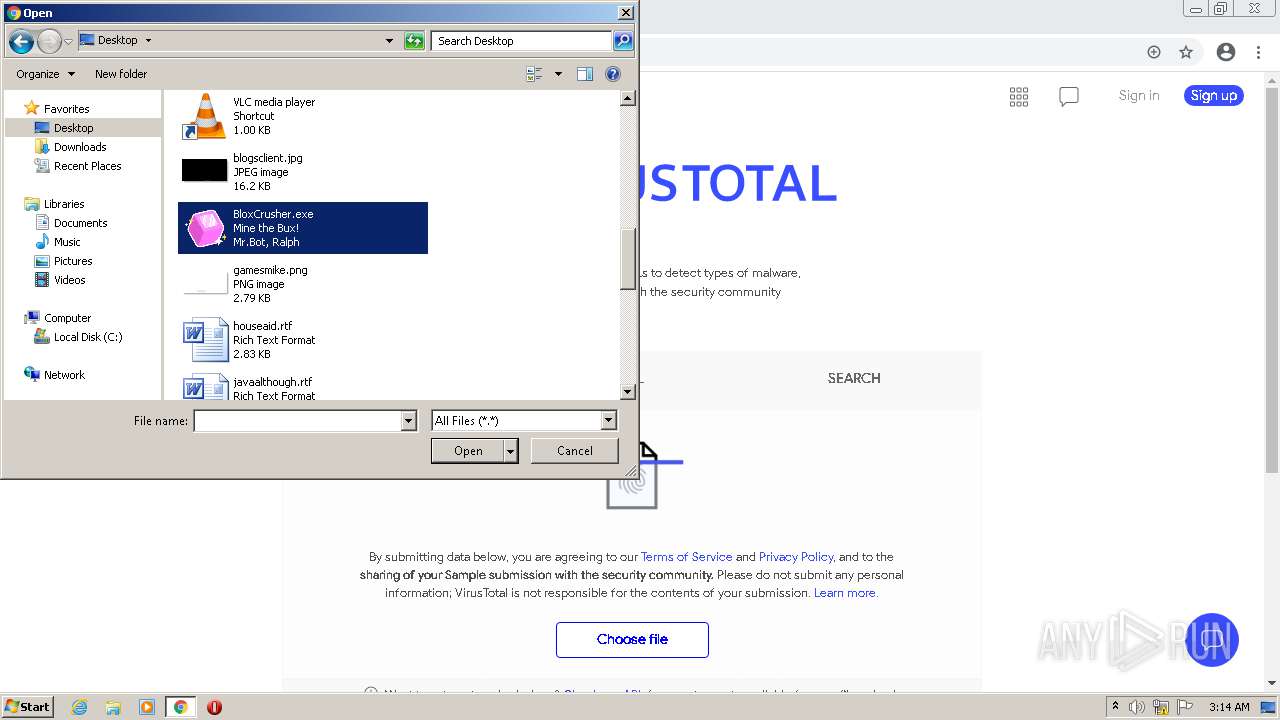
Task: Click the Chrome install plus icon
Action: (x=1154, y=52)
